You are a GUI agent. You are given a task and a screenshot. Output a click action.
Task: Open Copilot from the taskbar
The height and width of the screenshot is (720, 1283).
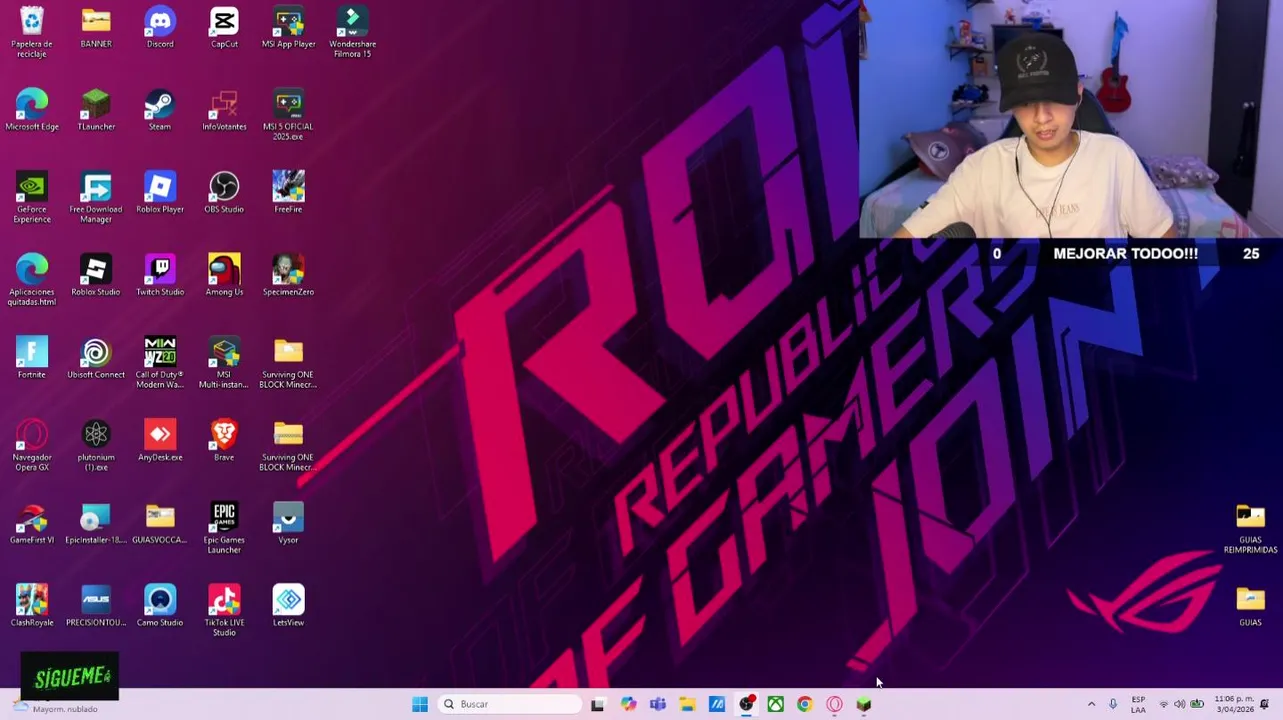(628, 704)
